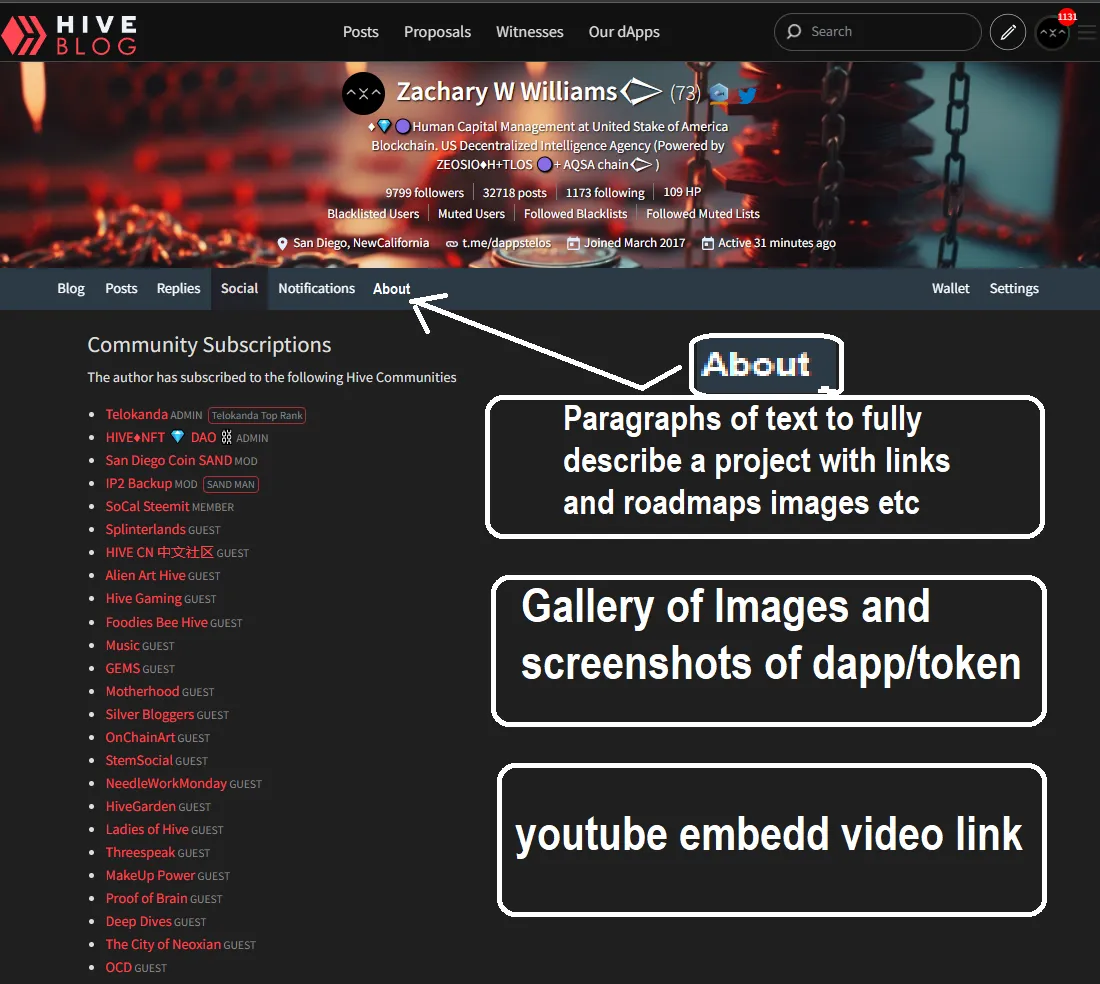
Task: View the 1173 following list
Action: click(x=605, y=193)
